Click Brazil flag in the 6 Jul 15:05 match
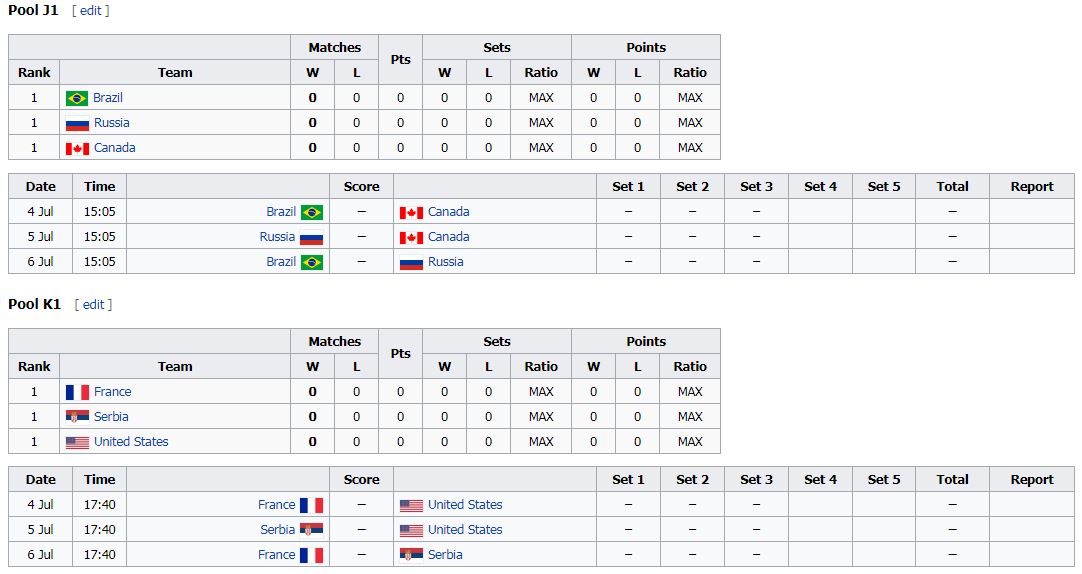This screenshot has height=574, width=1082. (312, 262)
